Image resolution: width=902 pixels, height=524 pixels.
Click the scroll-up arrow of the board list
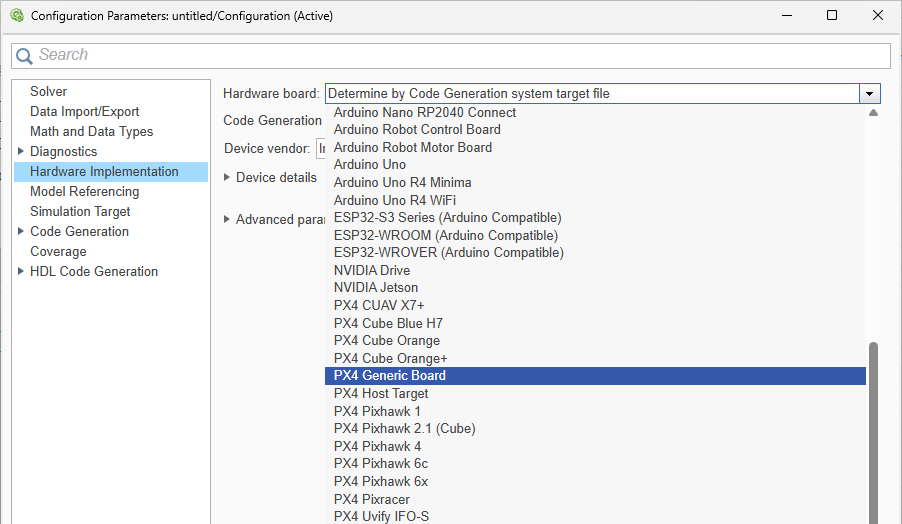[x=873, y=113]
